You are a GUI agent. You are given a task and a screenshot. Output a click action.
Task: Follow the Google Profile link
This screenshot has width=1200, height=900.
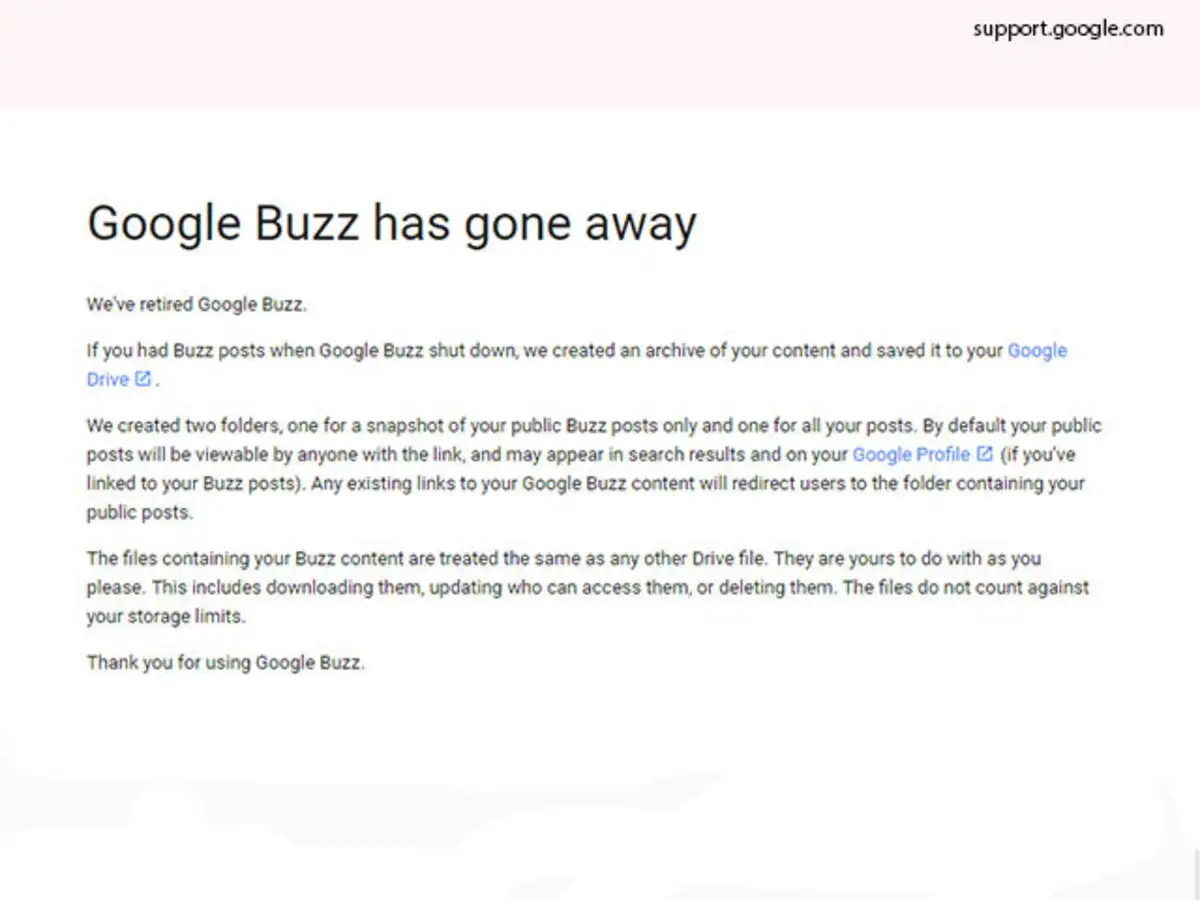[910, 454]
